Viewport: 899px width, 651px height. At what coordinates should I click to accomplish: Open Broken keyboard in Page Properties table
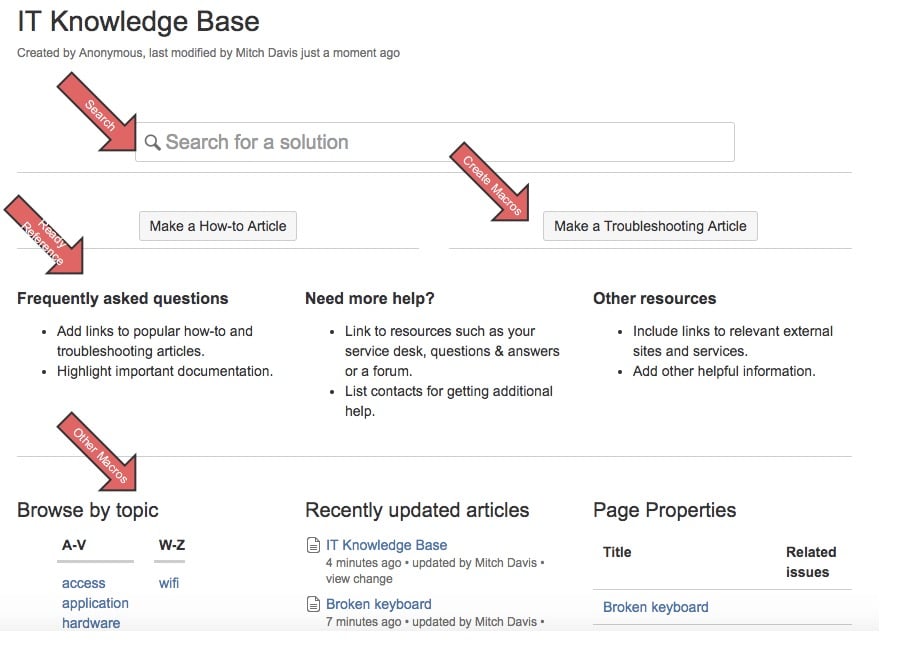[x=655, y=607]
